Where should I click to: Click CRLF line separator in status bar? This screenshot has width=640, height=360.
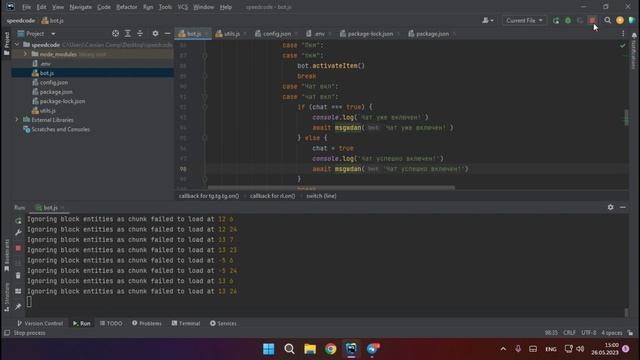click(569, 333)
